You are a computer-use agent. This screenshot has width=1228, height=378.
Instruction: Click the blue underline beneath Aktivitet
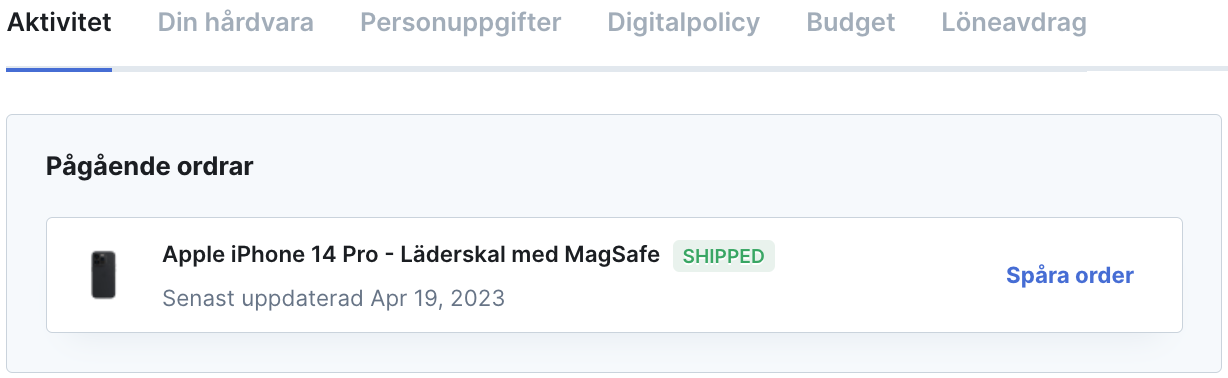pyautogui.click(x=59, y=69)
